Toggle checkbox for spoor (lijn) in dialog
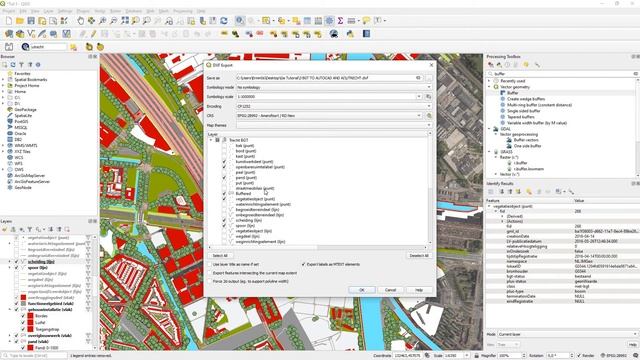 (224, 225)
